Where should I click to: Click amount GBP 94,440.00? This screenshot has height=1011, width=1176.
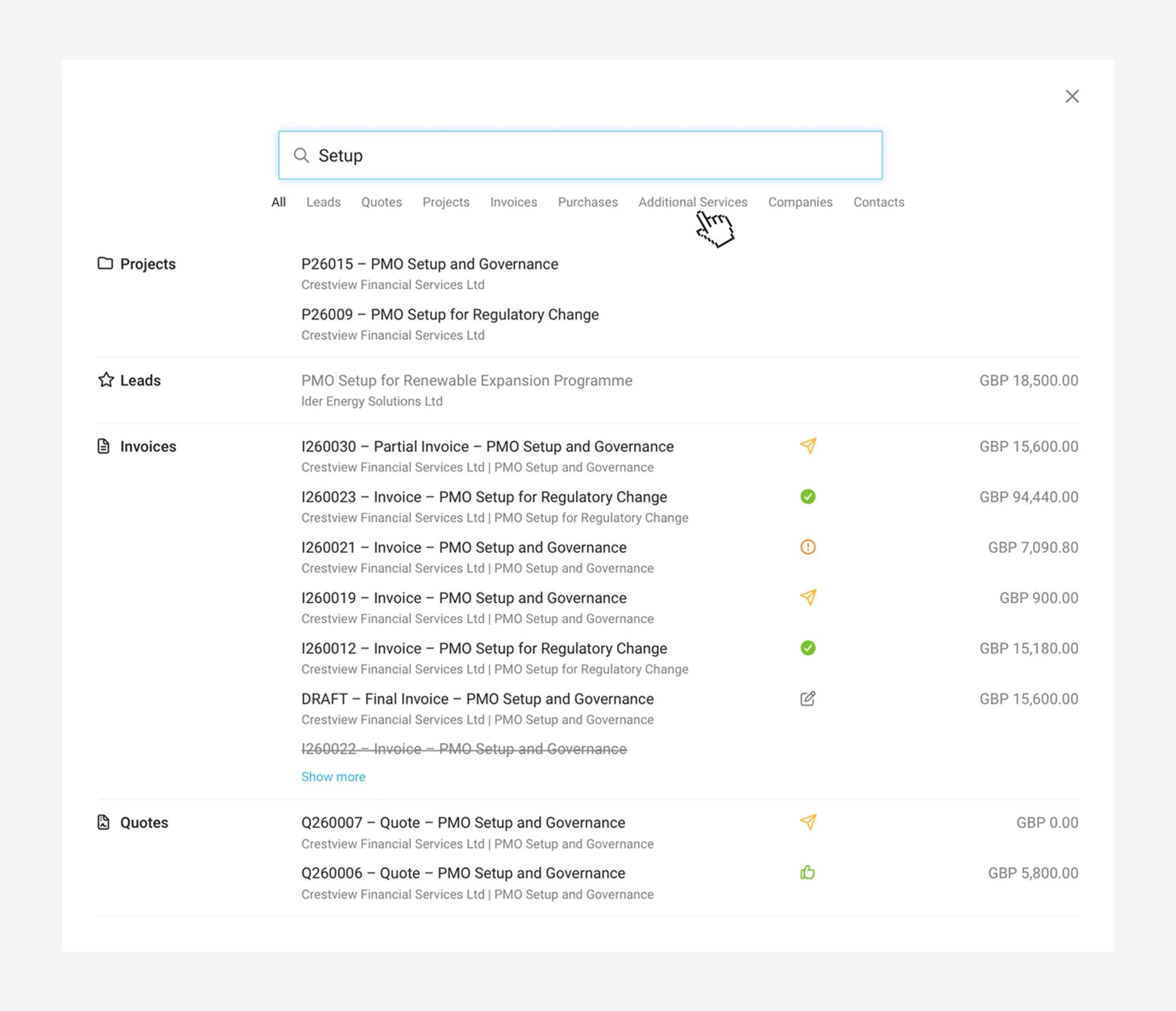coord(1028,497)
